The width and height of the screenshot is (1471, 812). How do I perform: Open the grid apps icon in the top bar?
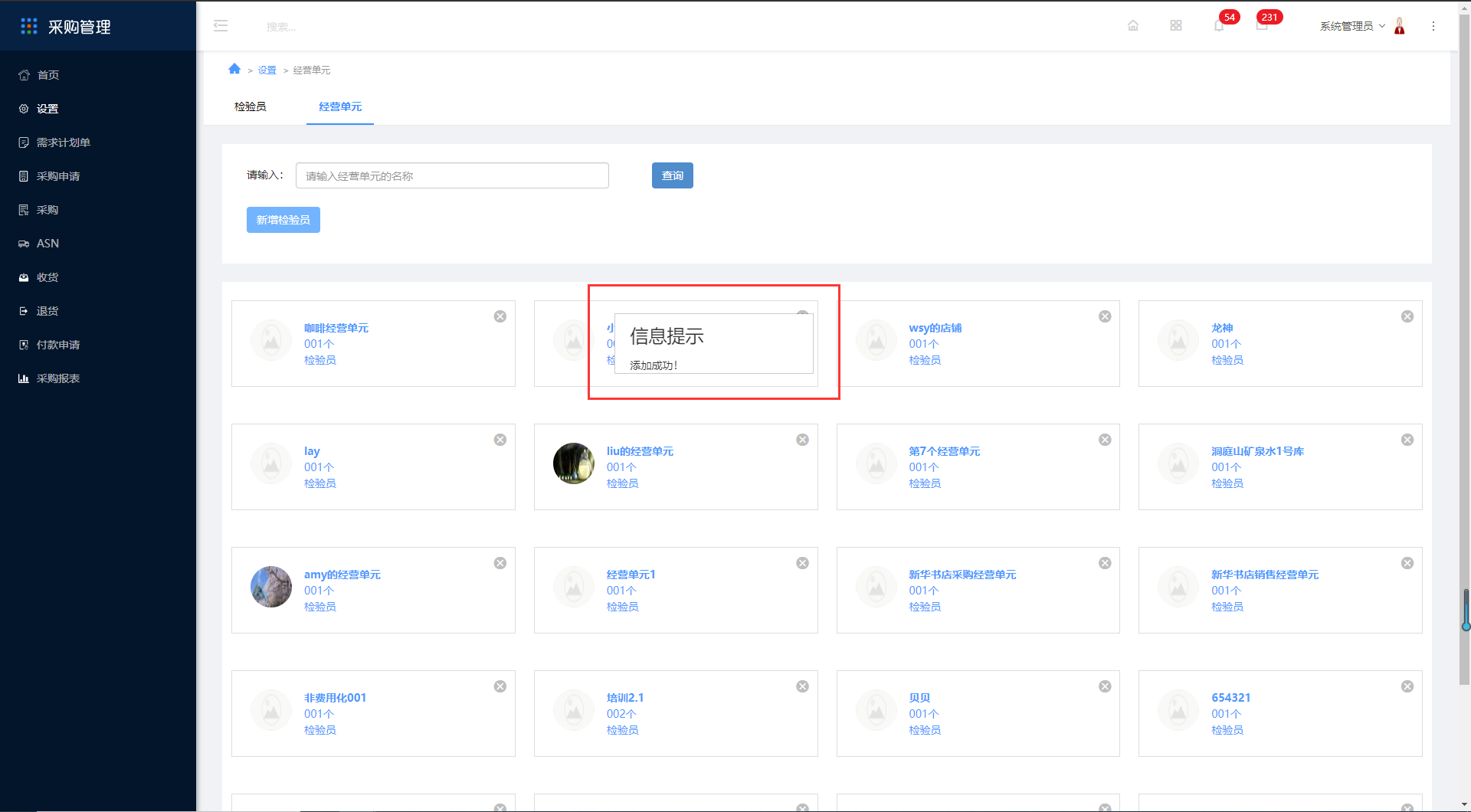click(1176, 26)
